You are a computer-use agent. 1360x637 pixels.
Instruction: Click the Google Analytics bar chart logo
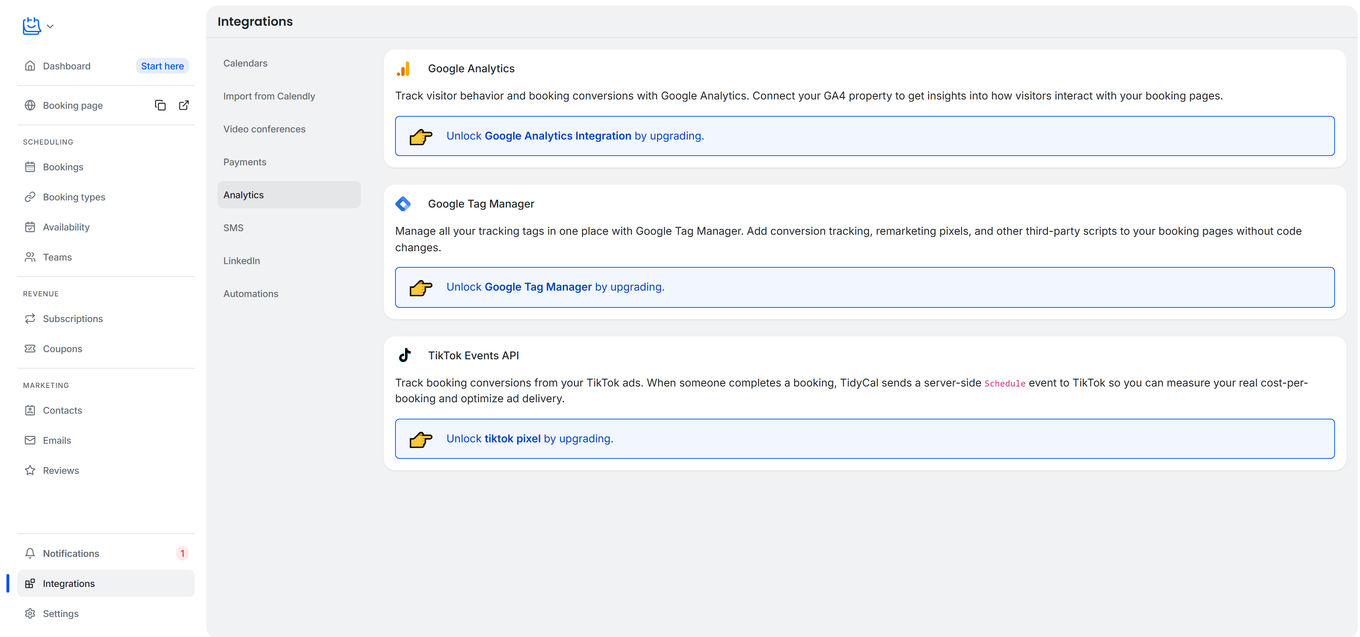(x=404, y=69)
